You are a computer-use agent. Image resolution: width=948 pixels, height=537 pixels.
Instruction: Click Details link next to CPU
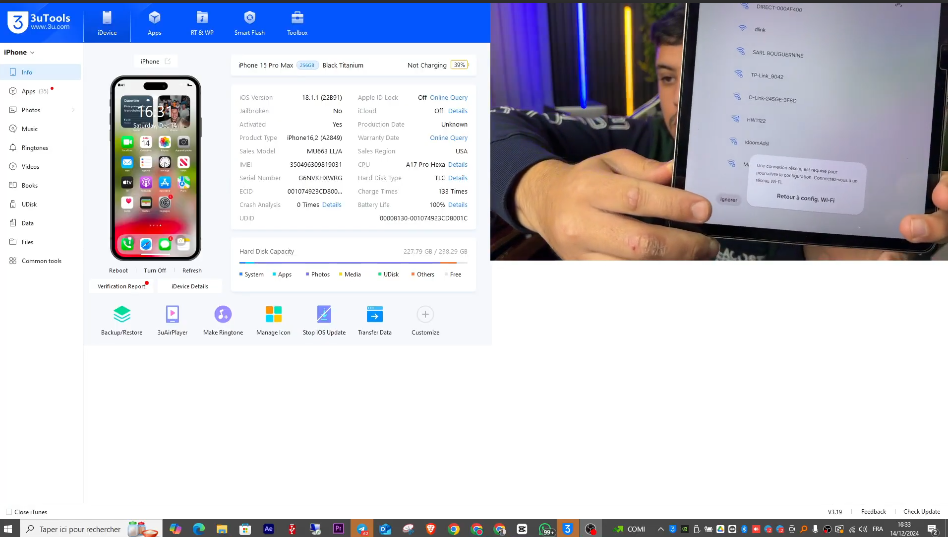point(458,164)
